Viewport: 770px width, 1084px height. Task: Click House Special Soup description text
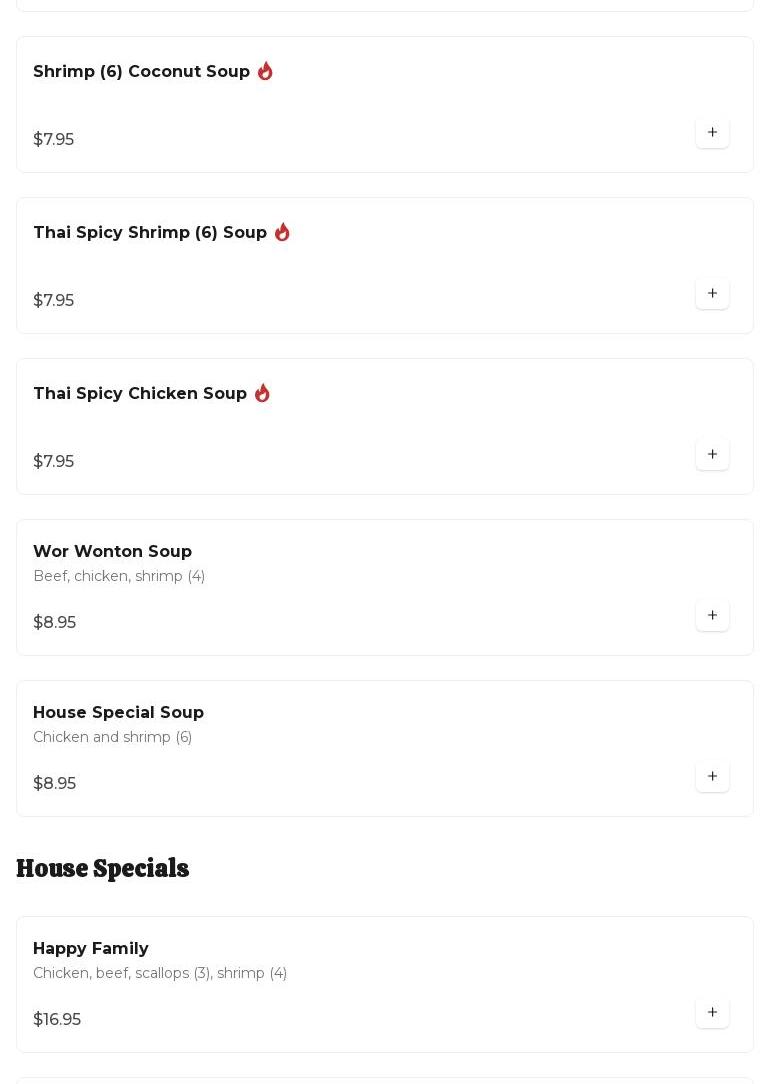pos(112,737)
